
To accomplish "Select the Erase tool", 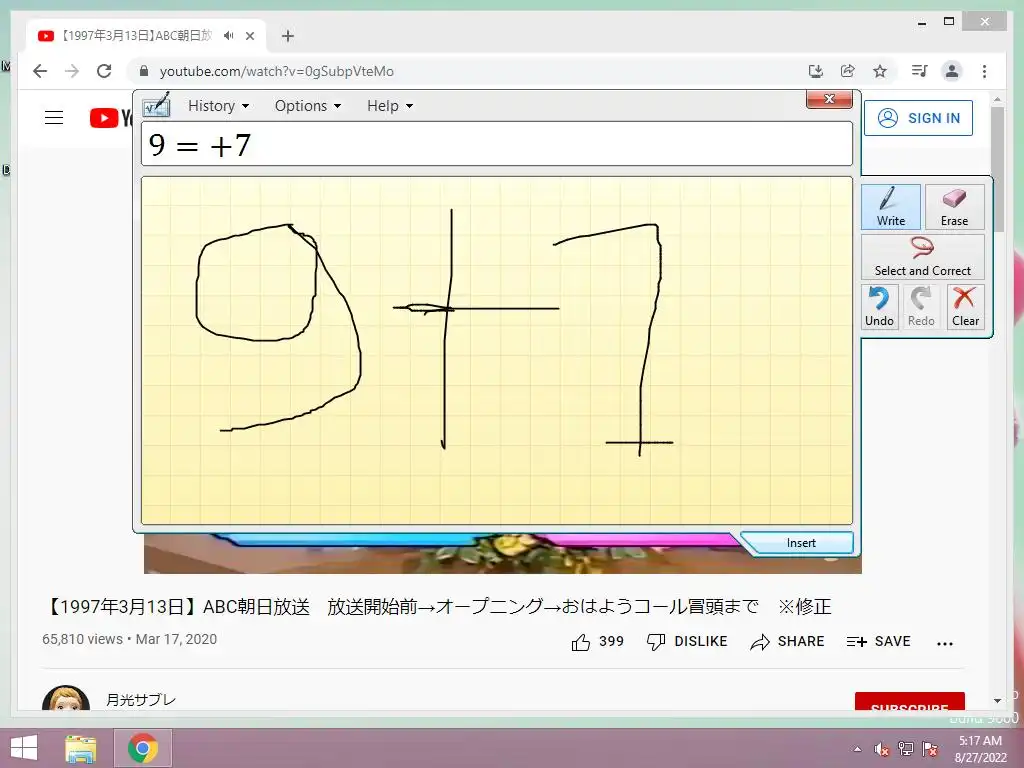I will (x=954, y=206).
